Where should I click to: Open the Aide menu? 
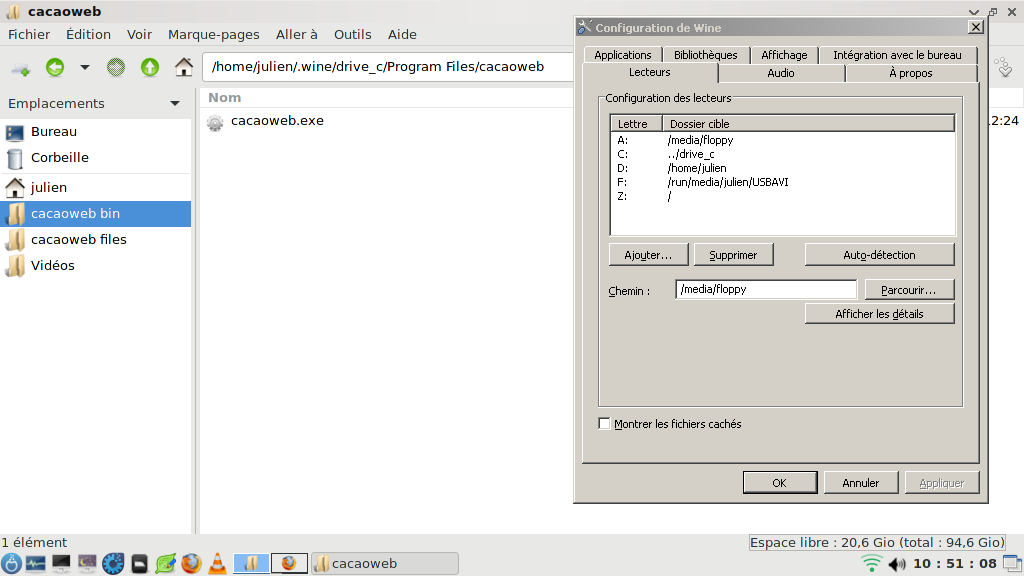(x=402, y=35)
